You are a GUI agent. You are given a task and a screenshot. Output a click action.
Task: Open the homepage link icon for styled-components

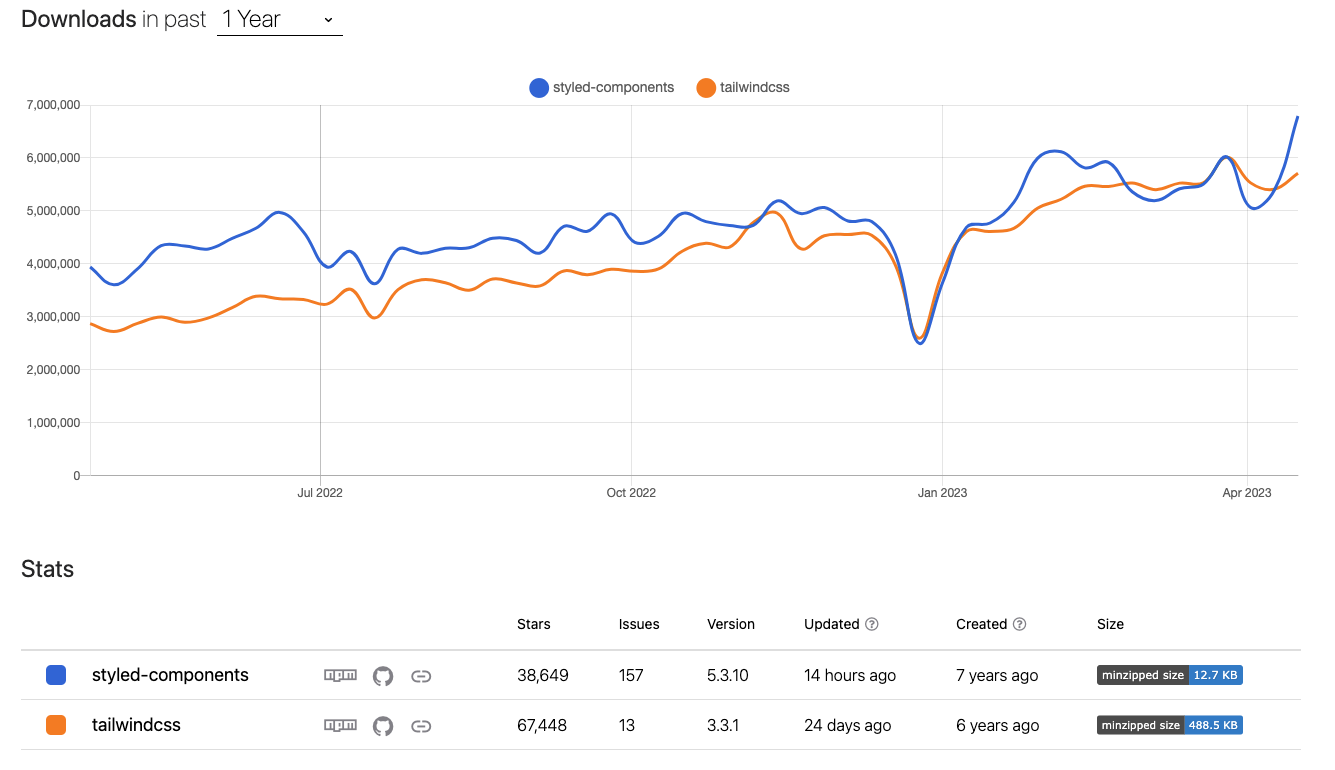click(421, 676)
